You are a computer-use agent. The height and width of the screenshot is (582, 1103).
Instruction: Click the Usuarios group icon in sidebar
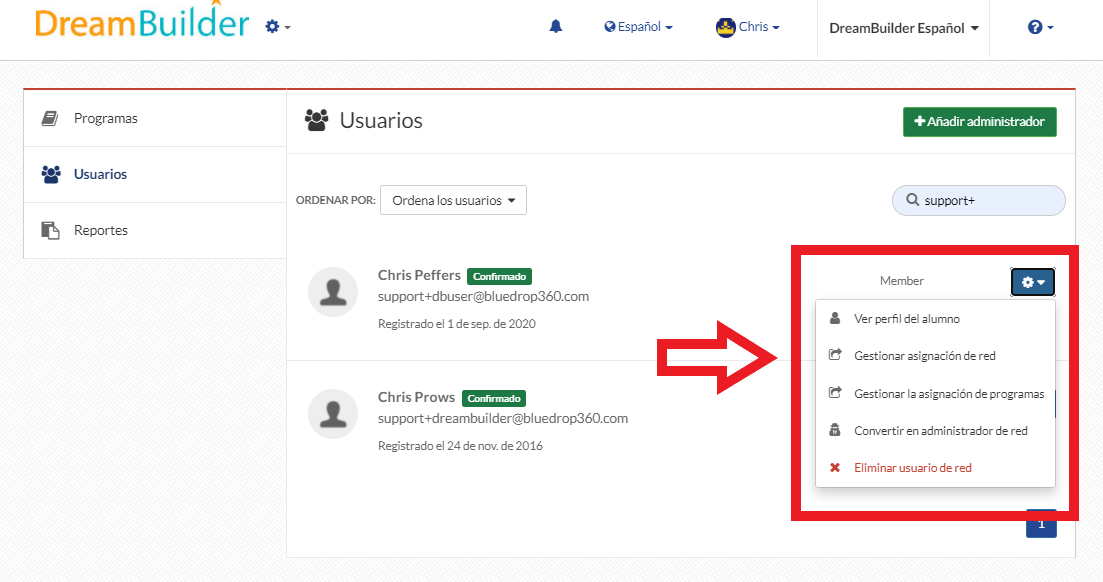coord(51,175)
